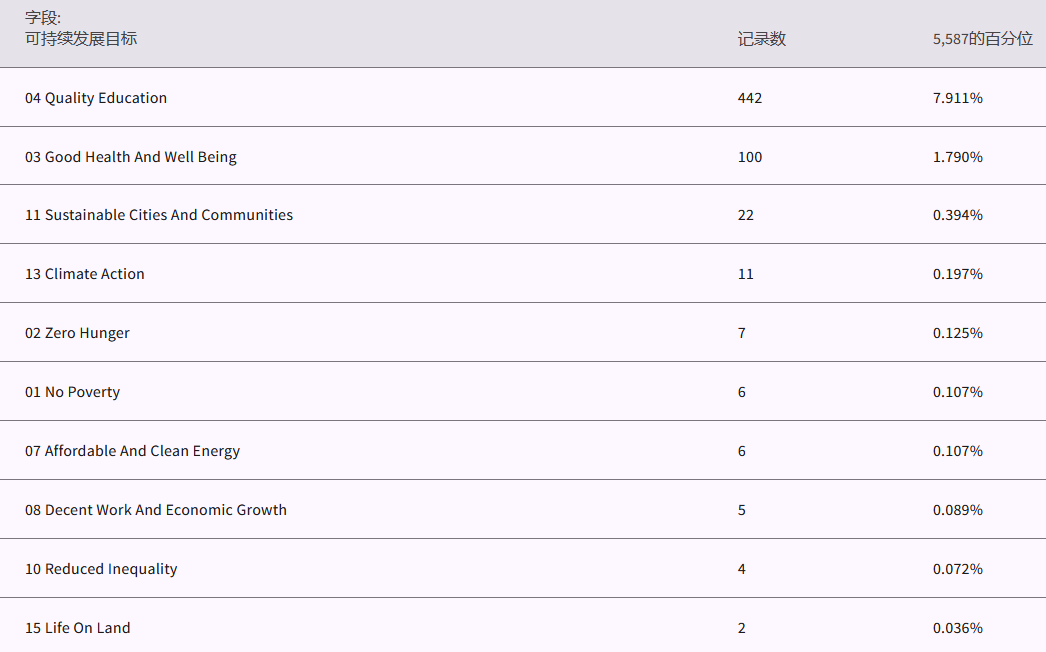Select the 02 Zero Hunger entry

point(77,333)
